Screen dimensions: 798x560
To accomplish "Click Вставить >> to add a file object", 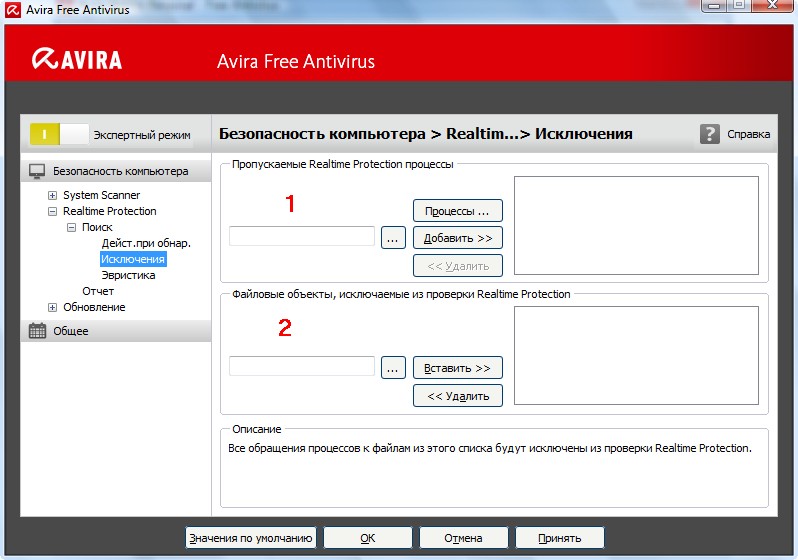I will (x=458, y=368).
